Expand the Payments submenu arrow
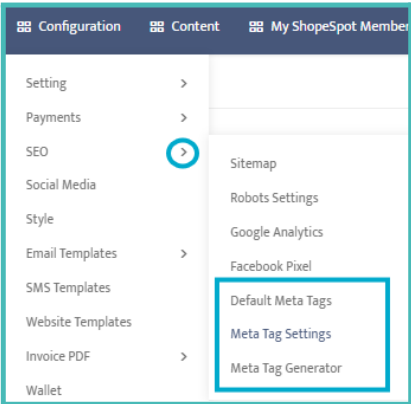This screenshot has width=411, height=404. tap(184, 118)
